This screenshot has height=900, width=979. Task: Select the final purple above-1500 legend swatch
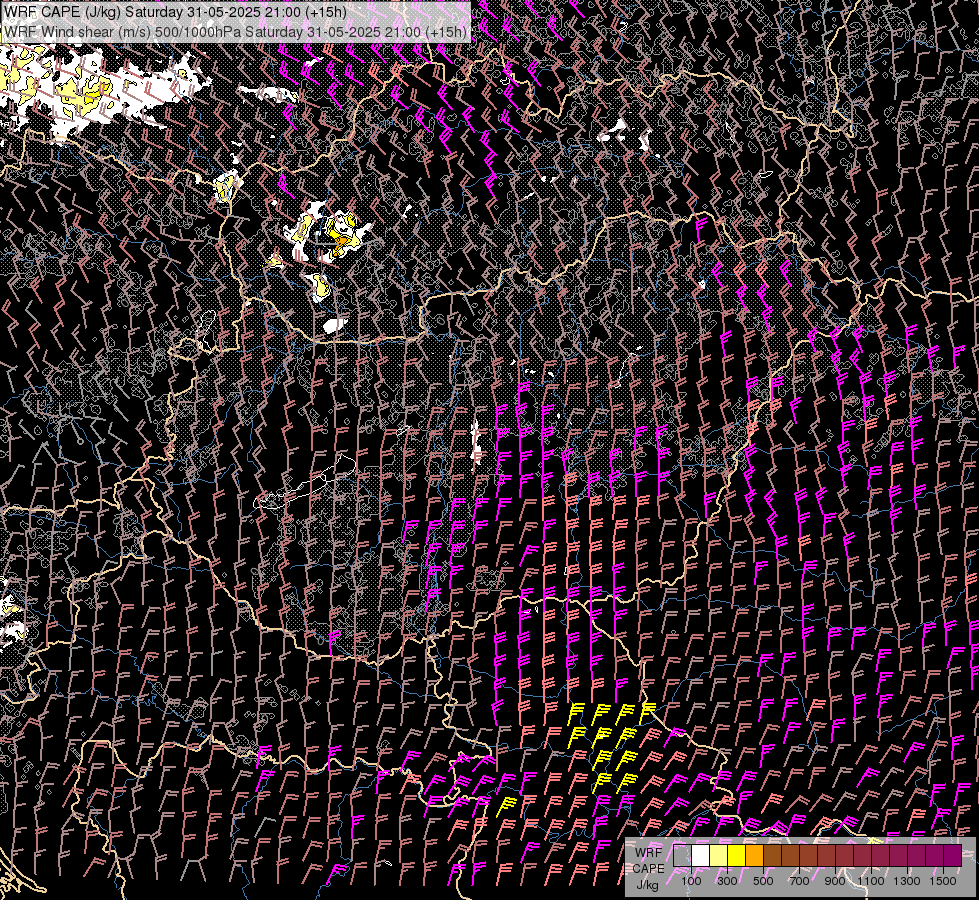coord(953,855)
